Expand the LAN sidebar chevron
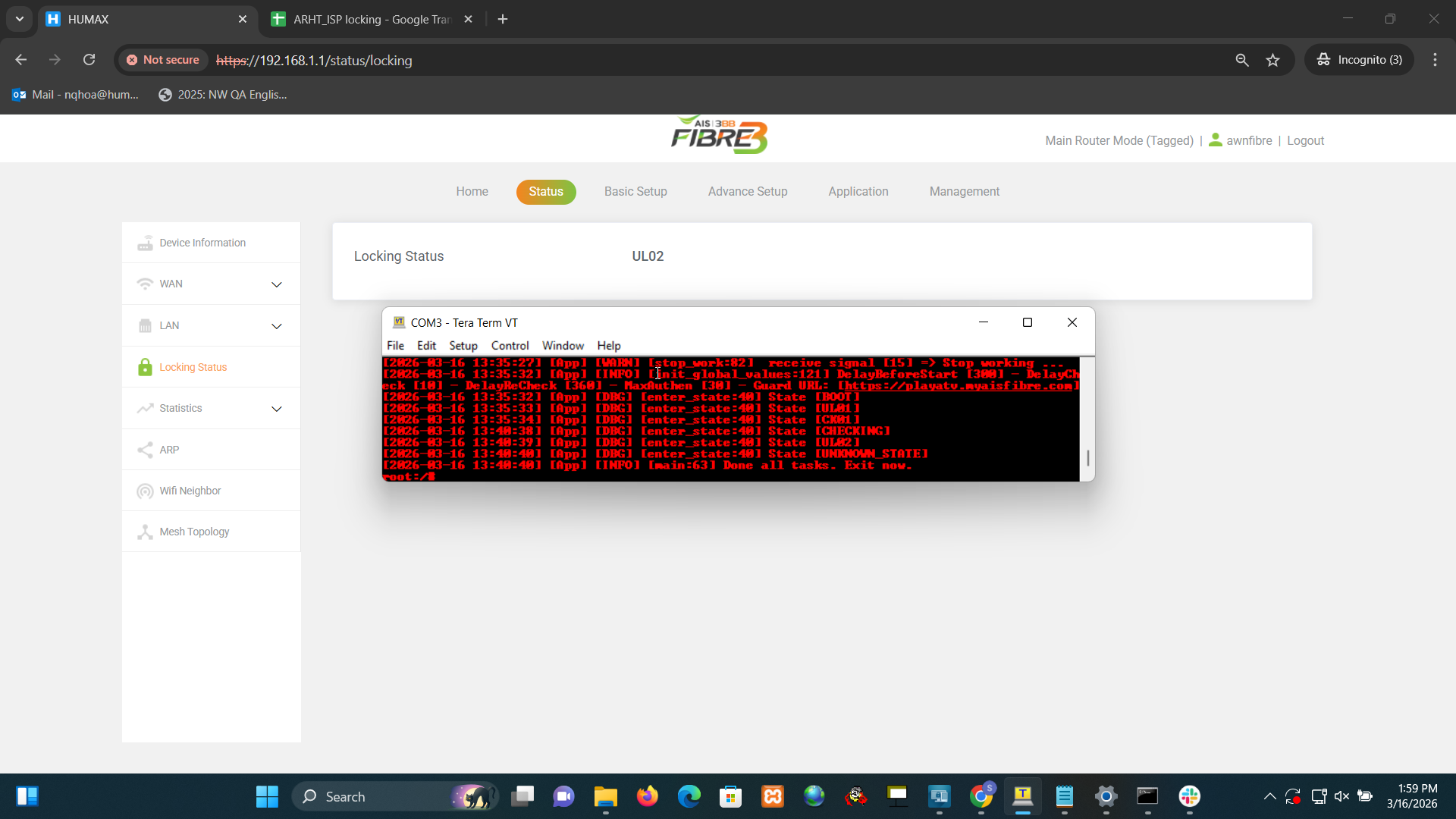Image resolution: width=1456 pixels, height=819 pixels. 277,326
